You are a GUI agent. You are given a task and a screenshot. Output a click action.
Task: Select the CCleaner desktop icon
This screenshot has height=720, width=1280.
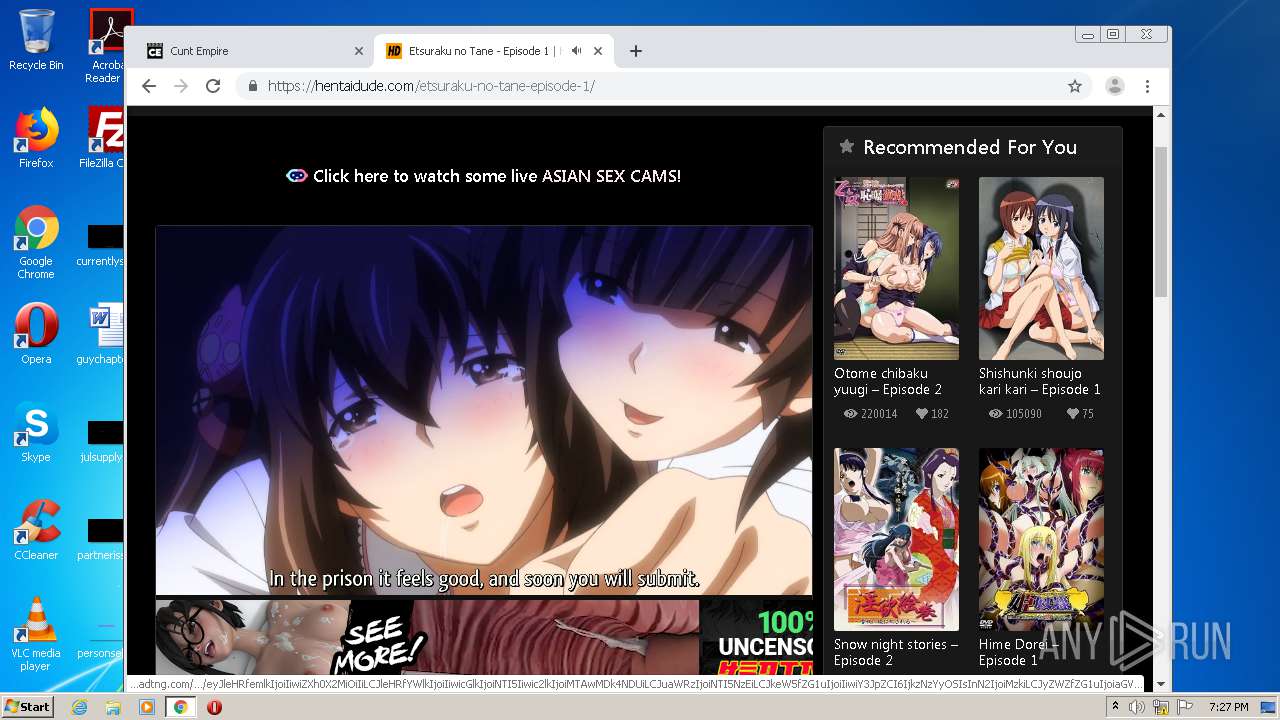click(x=36, y=531)
